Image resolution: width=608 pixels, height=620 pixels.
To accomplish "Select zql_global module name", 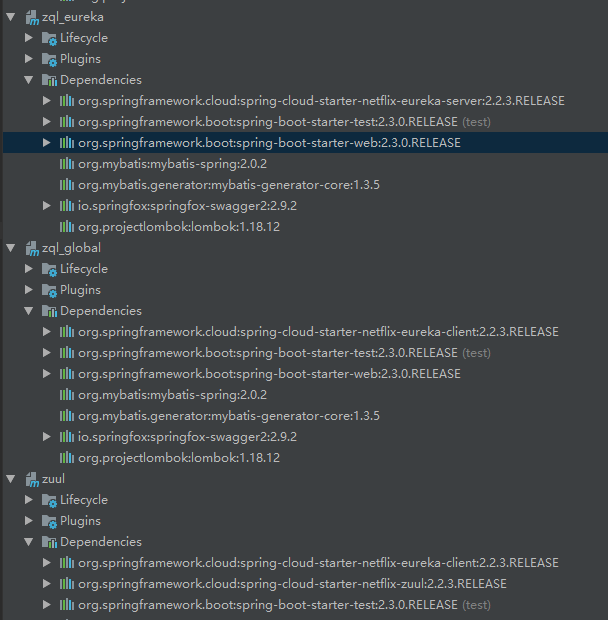I will click(x=71, y=248).
